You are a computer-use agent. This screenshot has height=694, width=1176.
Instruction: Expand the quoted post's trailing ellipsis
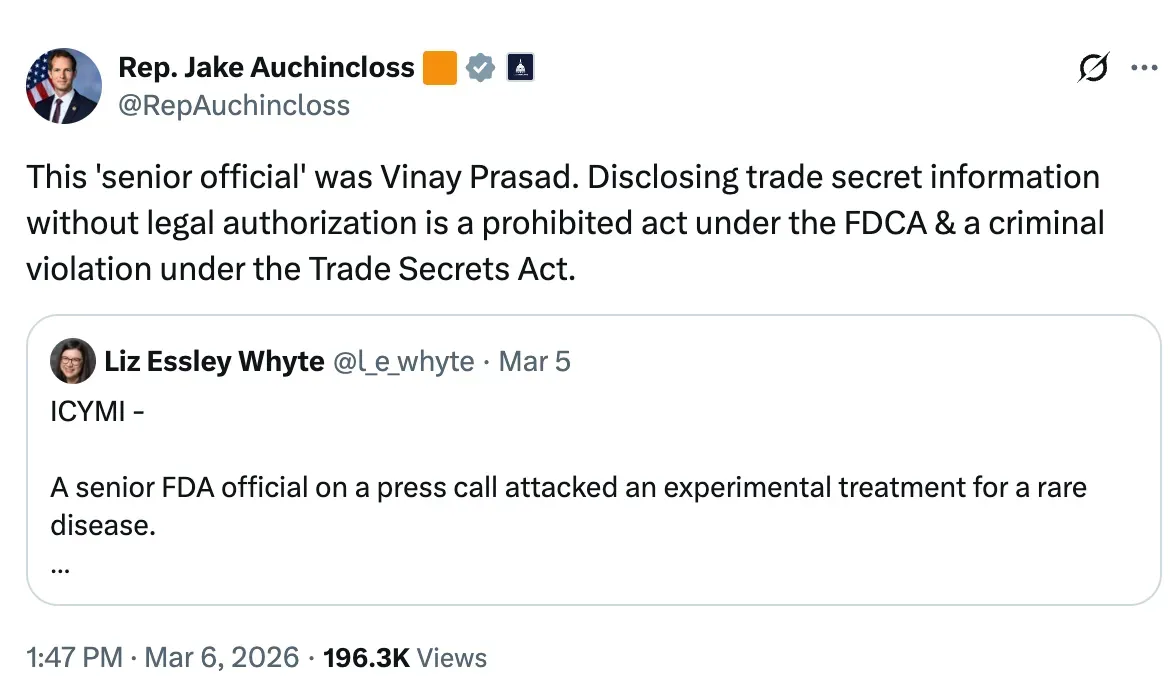click(x=59, y=568)
